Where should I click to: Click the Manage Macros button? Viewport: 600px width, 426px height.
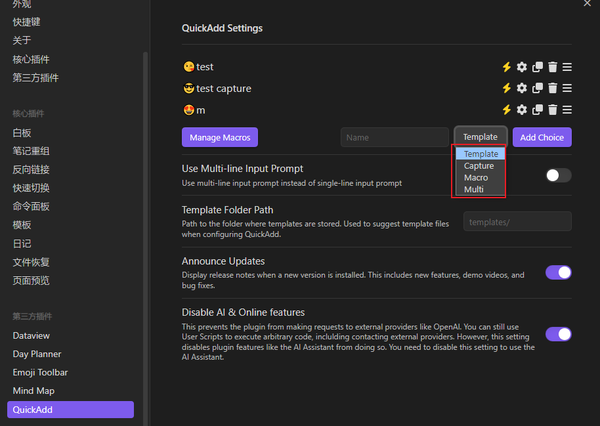point(219,137)
